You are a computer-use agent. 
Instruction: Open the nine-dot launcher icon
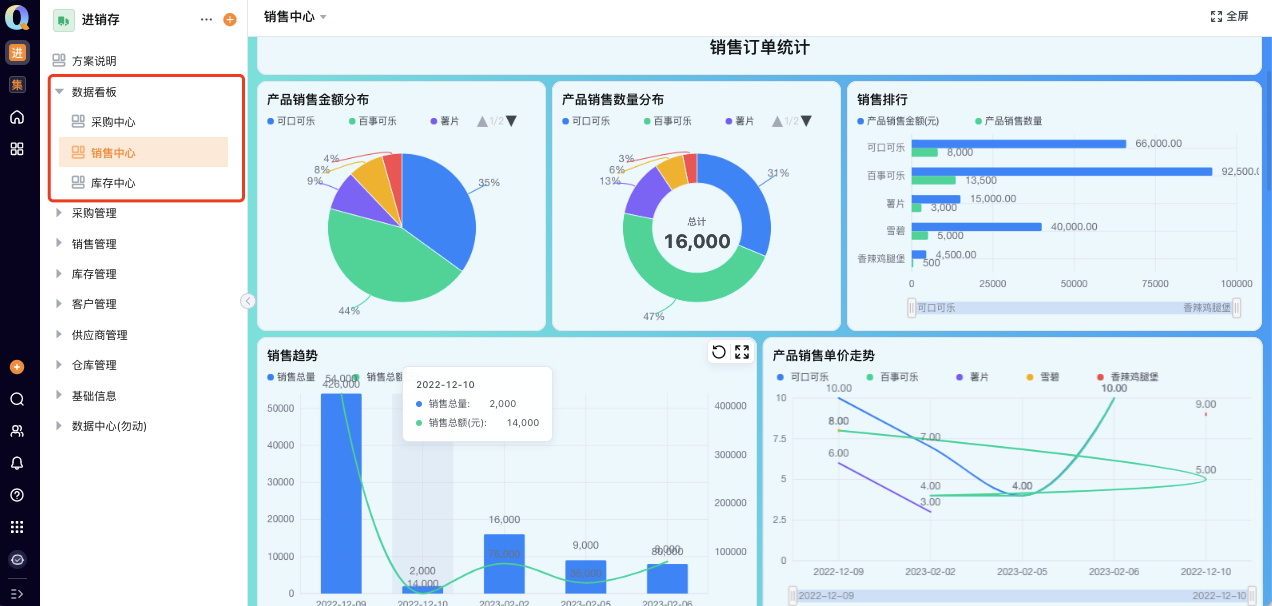[x=17, y=527]
